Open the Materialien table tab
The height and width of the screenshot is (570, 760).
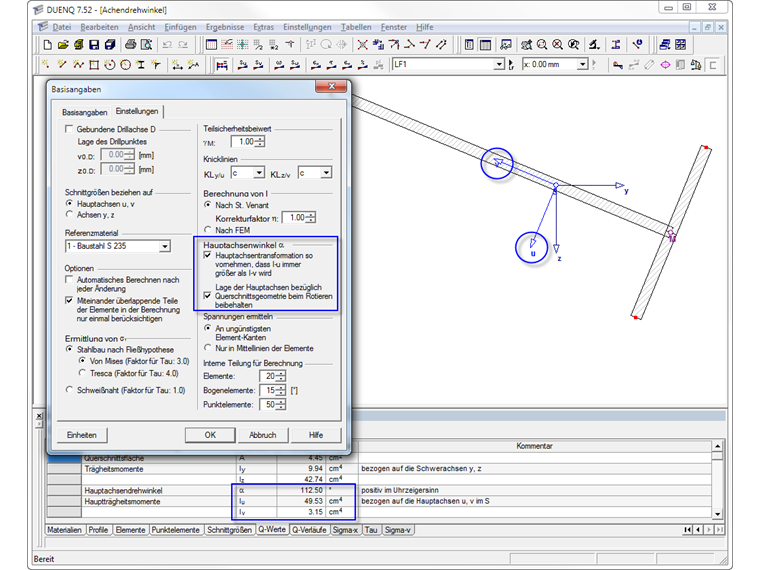coord(64,530)
